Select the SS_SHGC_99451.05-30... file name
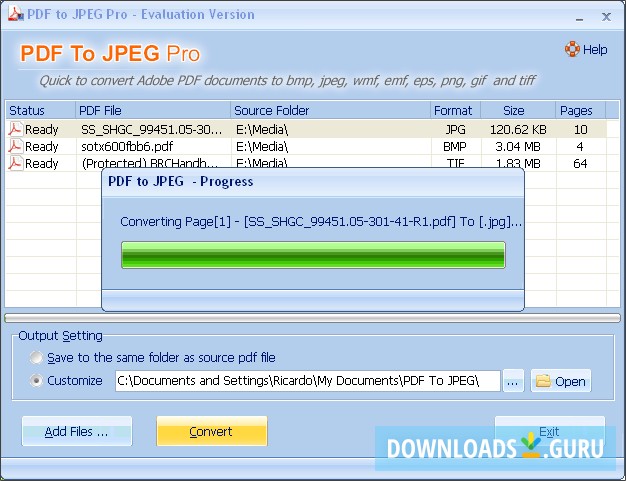626x481 pixels. point(151,129)
